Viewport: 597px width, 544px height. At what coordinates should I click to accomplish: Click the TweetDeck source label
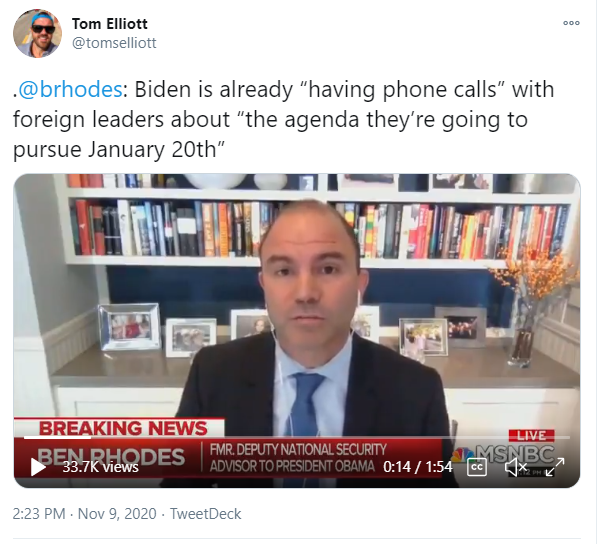(205, 514)
